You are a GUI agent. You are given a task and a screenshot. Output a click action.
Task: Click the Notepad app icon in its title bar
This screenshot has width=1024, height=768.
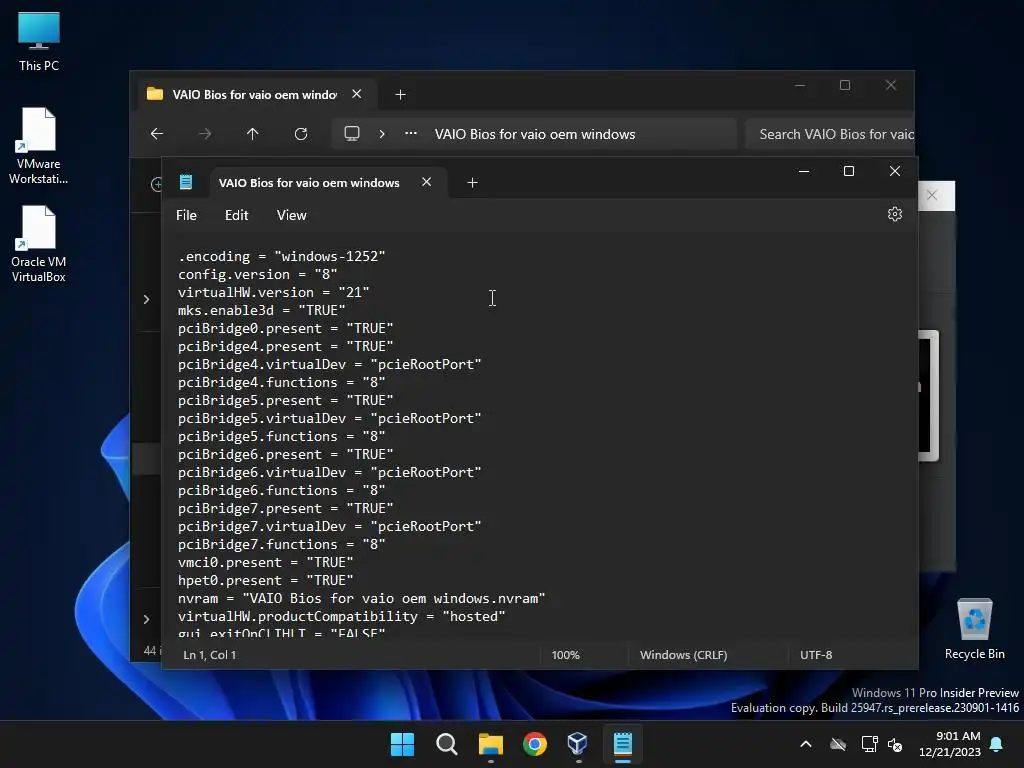[186, 182]
